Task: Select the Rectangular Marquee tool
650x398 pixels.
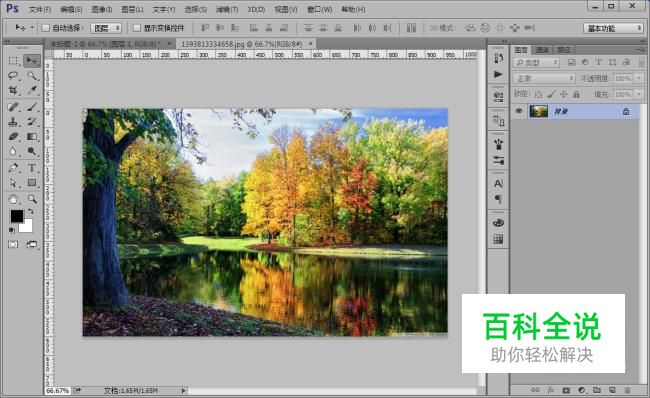Action: (13, 61)
